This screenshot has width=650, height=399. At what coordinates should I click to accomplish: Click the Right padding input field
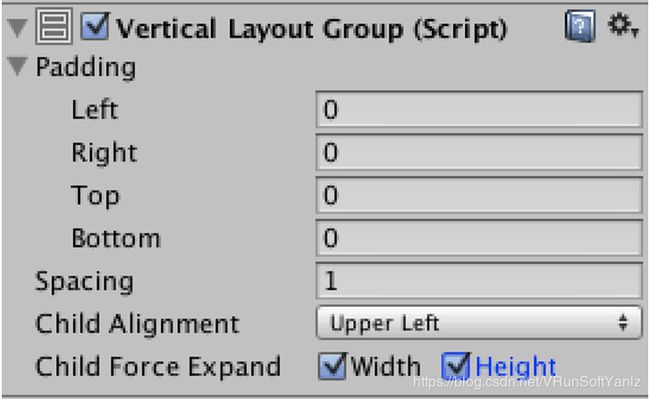point(479,152)
